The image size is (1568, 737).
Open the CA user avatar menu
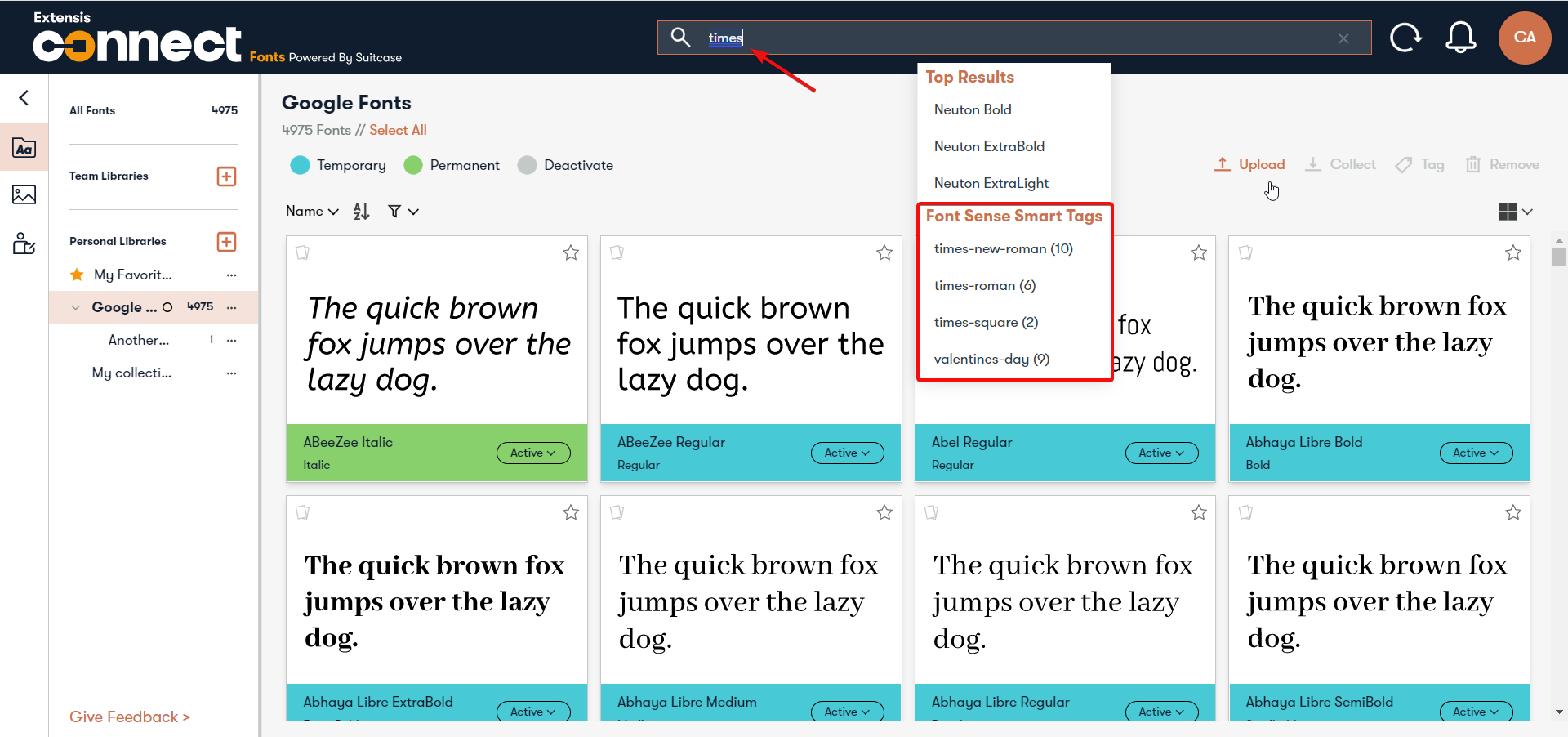[x=1525, y=38]
